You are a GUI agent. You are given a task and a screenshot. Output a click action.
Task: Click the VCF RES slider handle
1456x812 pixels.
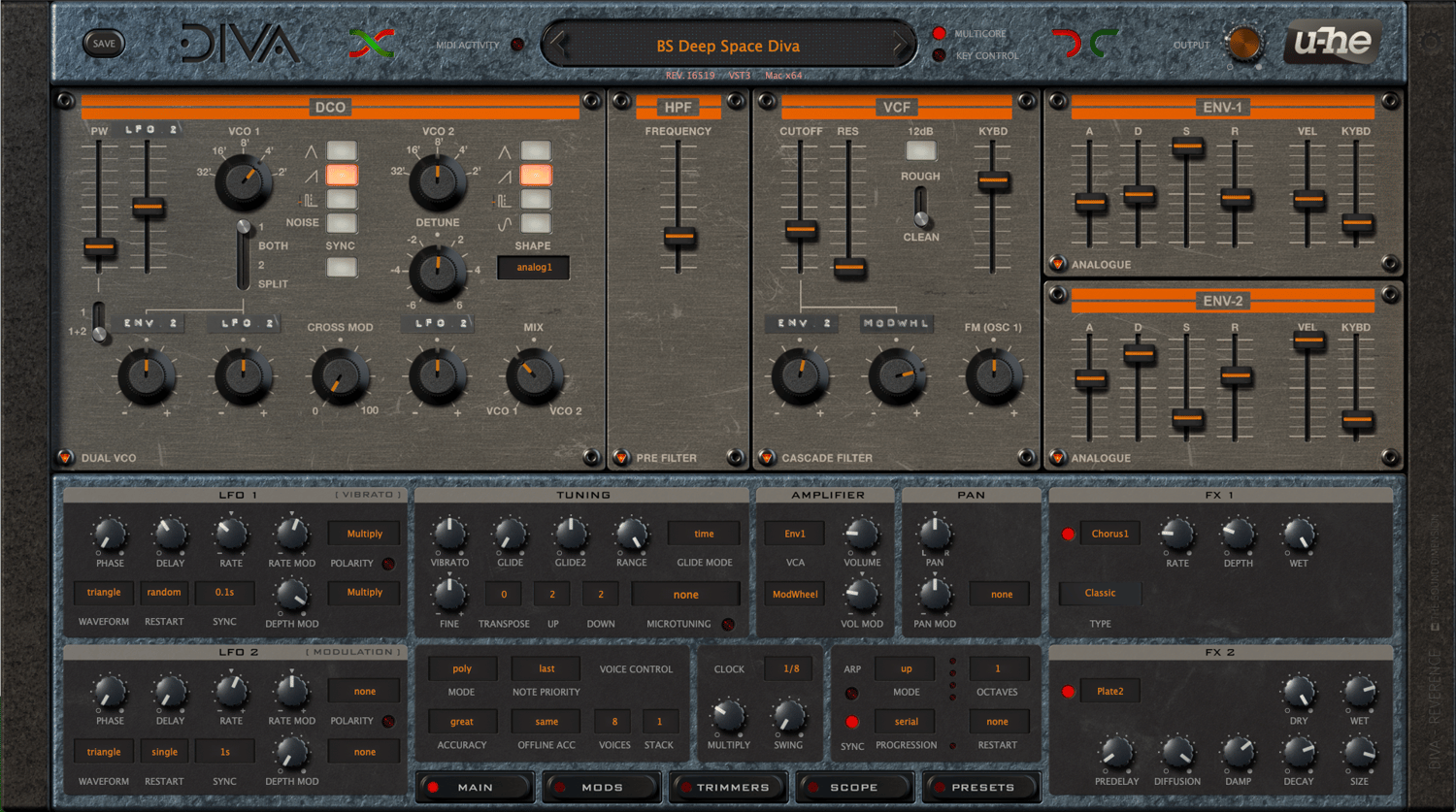(x=849, y=267)
